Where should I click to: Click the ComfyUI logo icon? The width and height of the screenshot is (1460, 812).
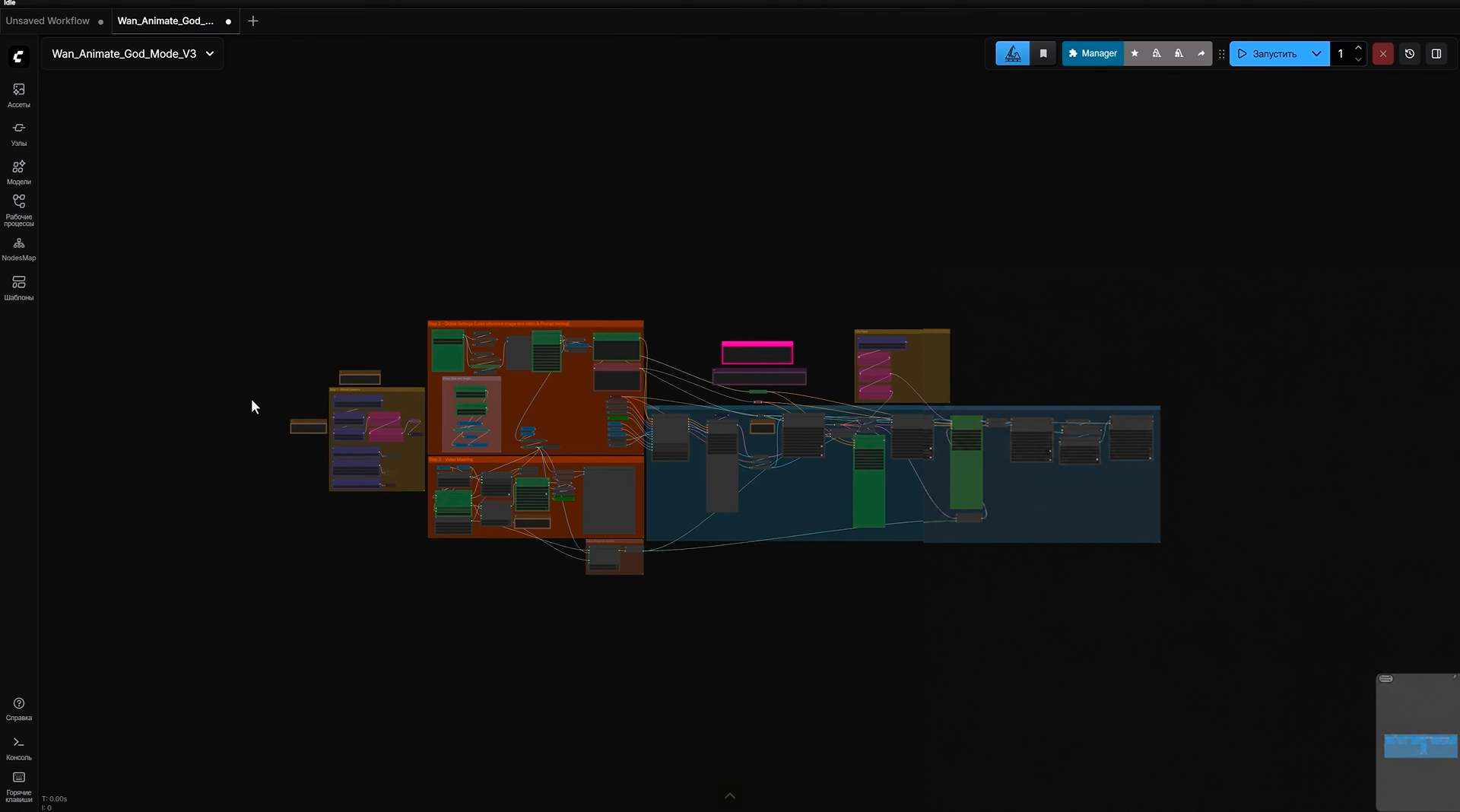[19, 57]
